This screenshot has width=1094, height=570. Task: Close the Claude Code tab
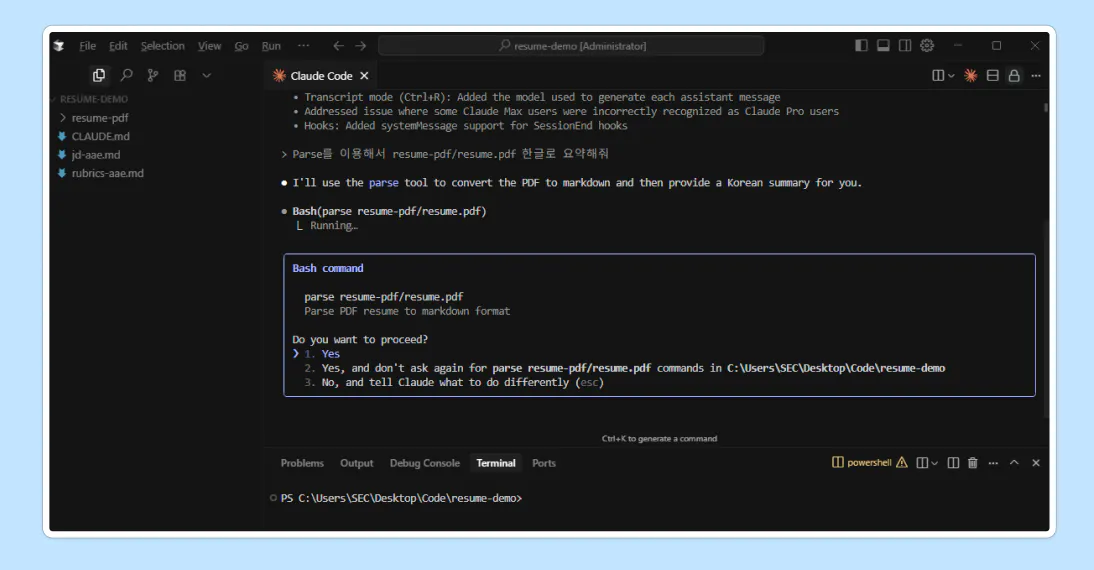364,75
